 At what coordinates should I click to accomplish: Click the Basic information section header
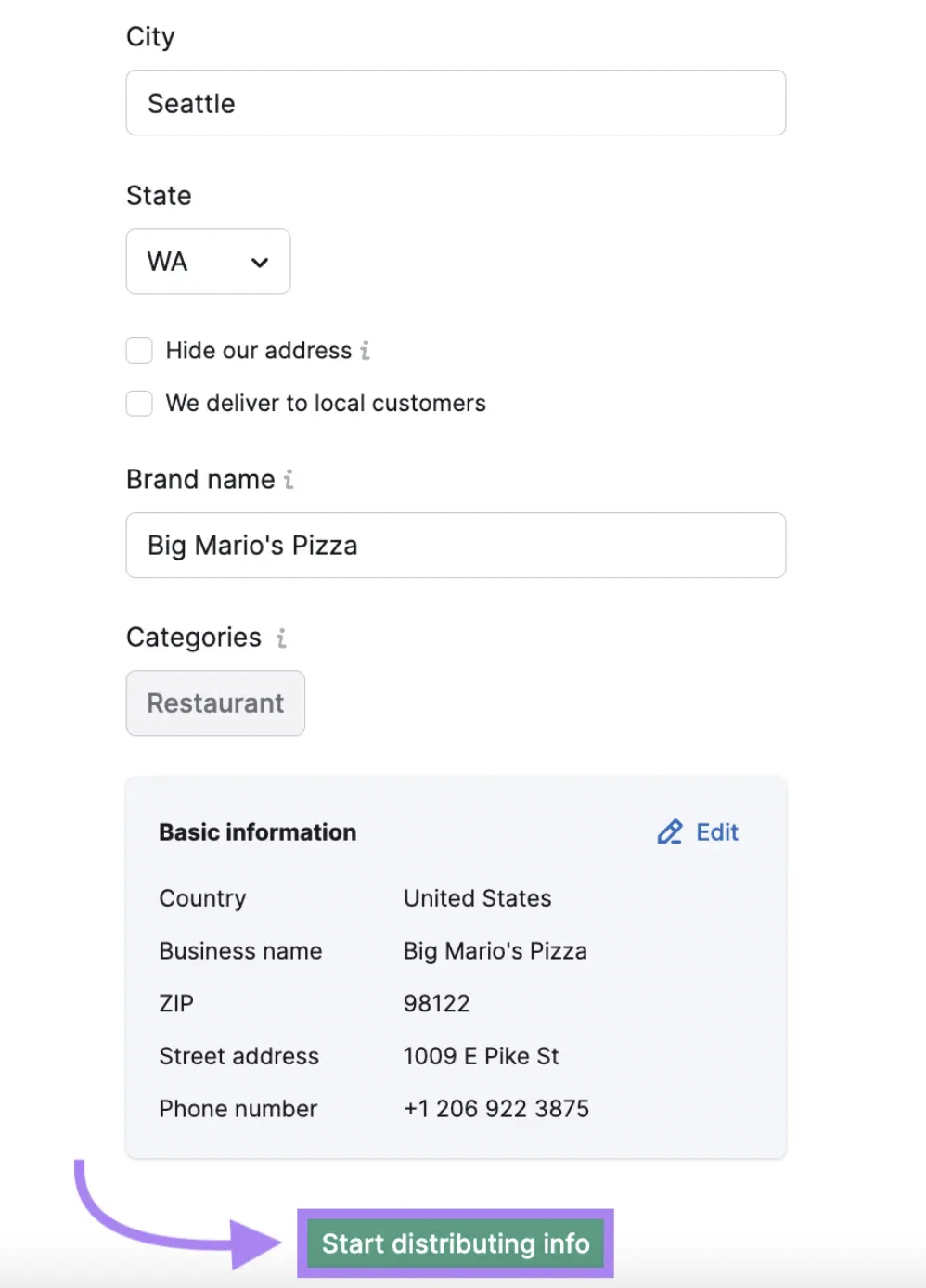coord(257,831)
